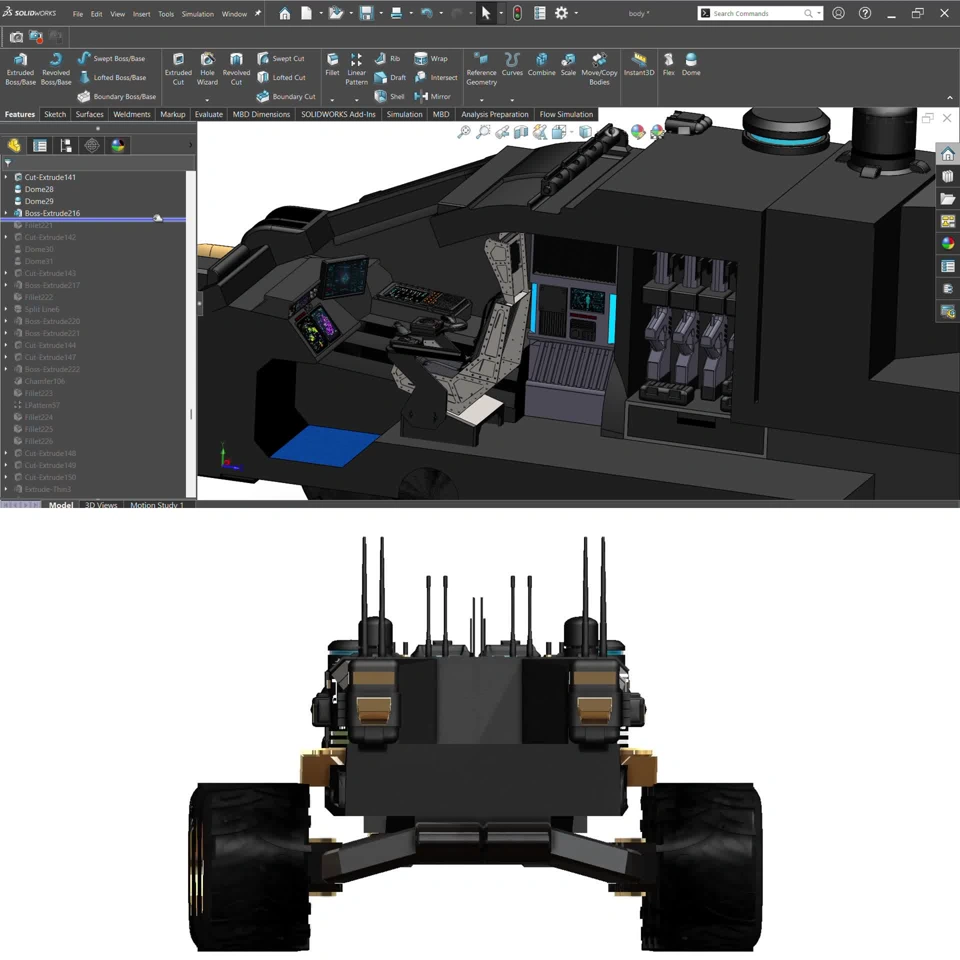
Task: Expand the Boss-Extrude216 feature
Action: click(x=6, y=213)
